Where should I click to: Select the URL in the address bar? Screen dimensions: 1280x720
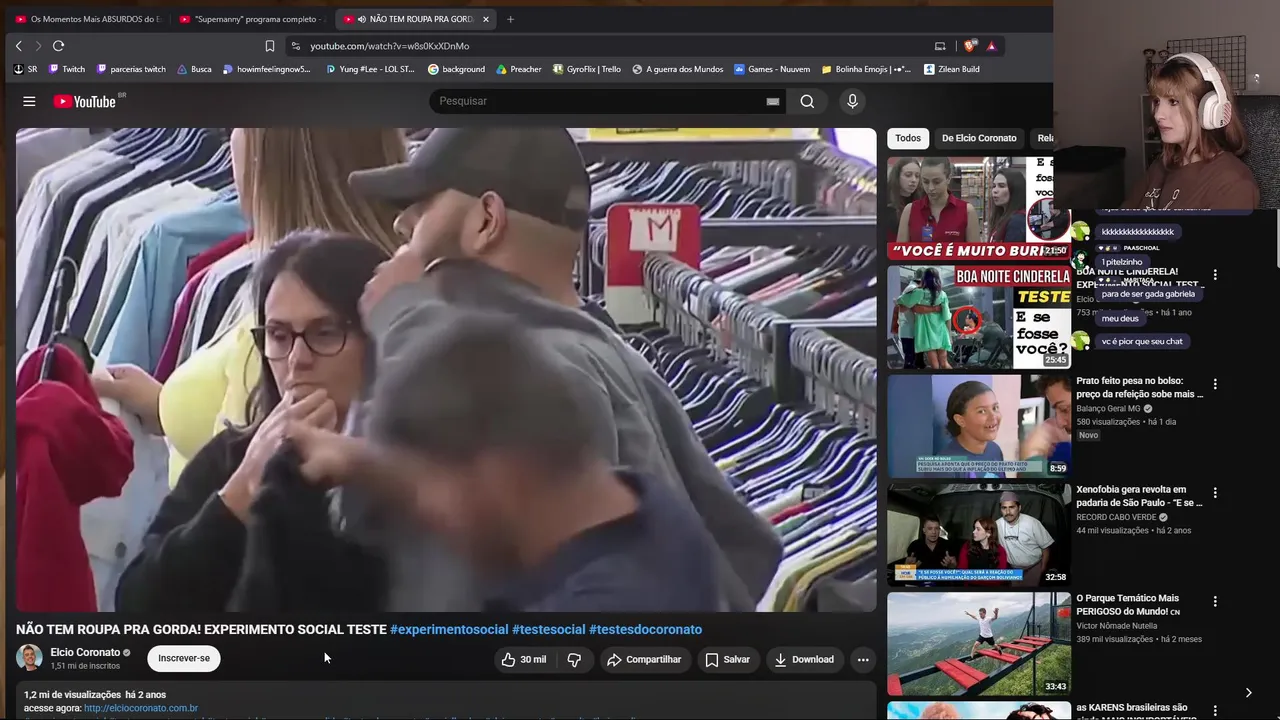(389, 46)
